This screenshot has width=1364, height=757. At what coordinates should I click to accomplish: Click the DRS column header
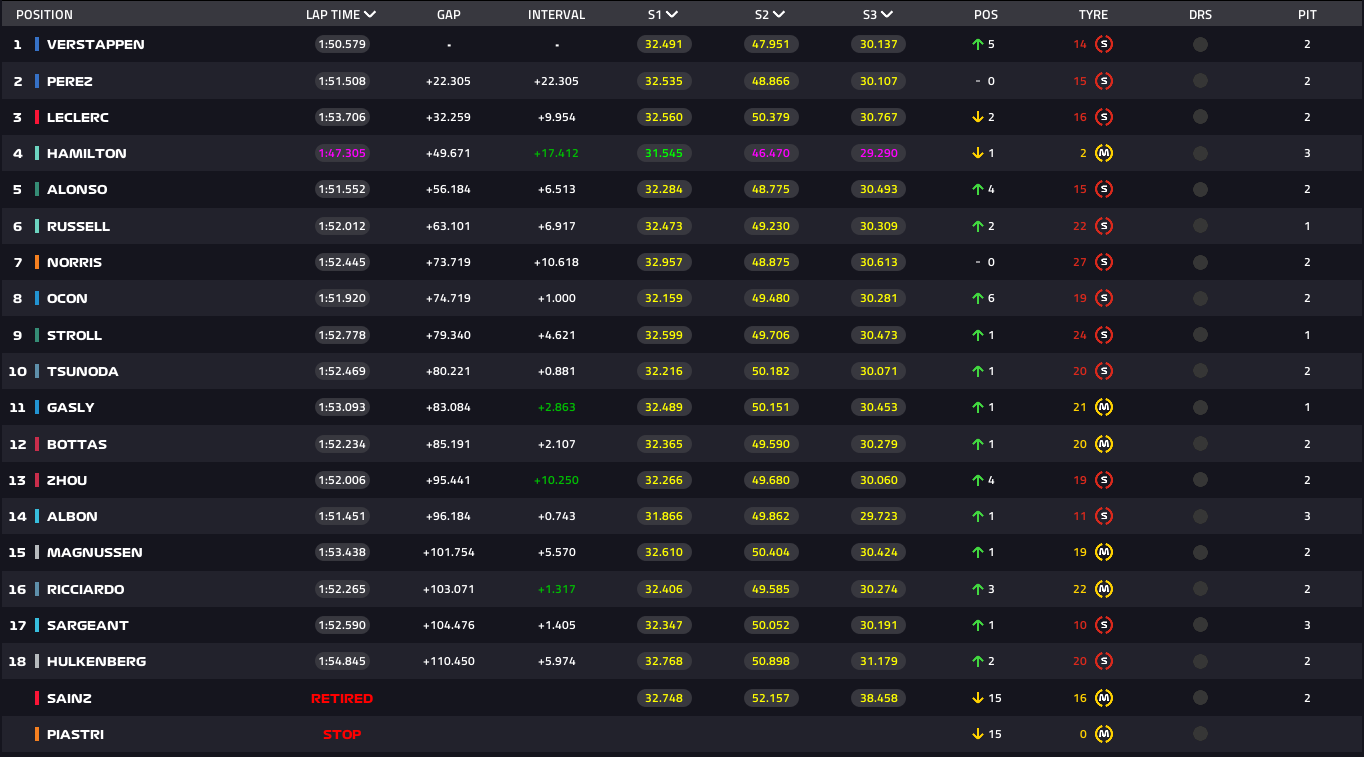point(1200,15)
